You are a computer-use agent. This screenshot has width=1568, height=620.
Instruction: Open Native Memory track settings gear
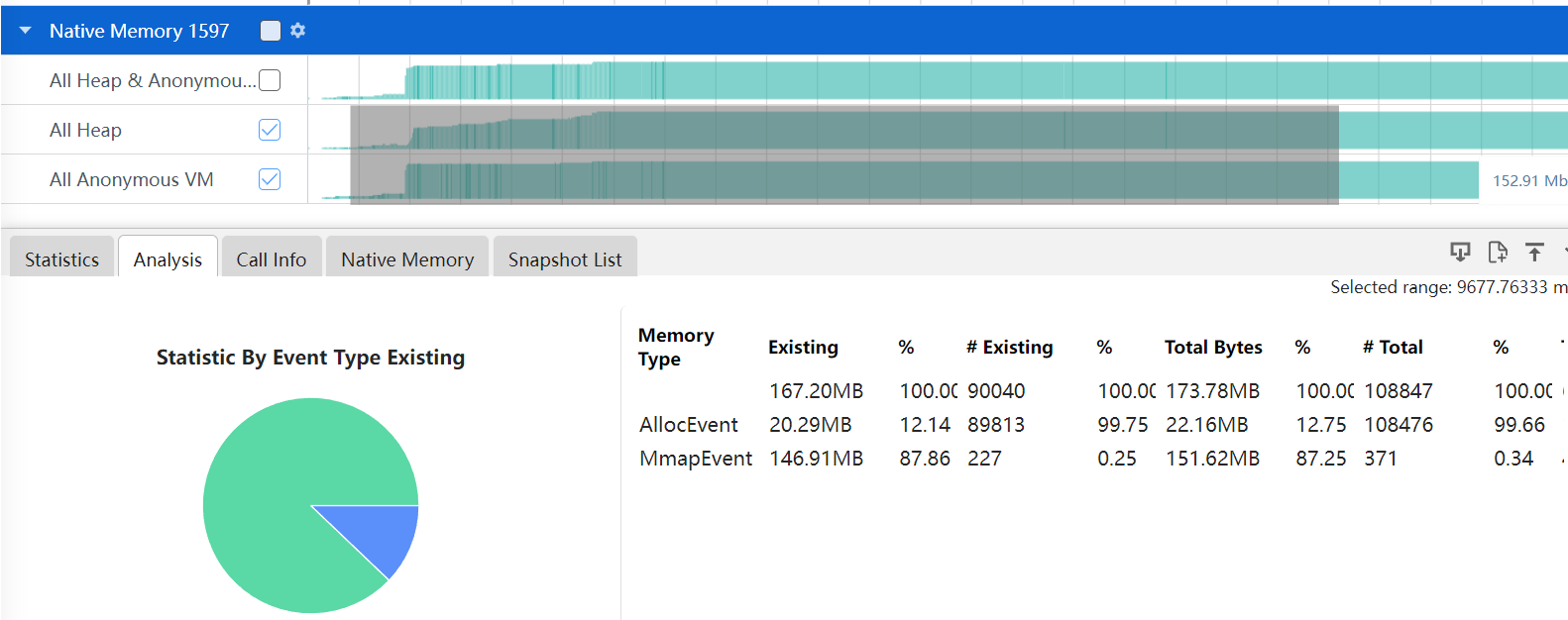coord(298,31)
